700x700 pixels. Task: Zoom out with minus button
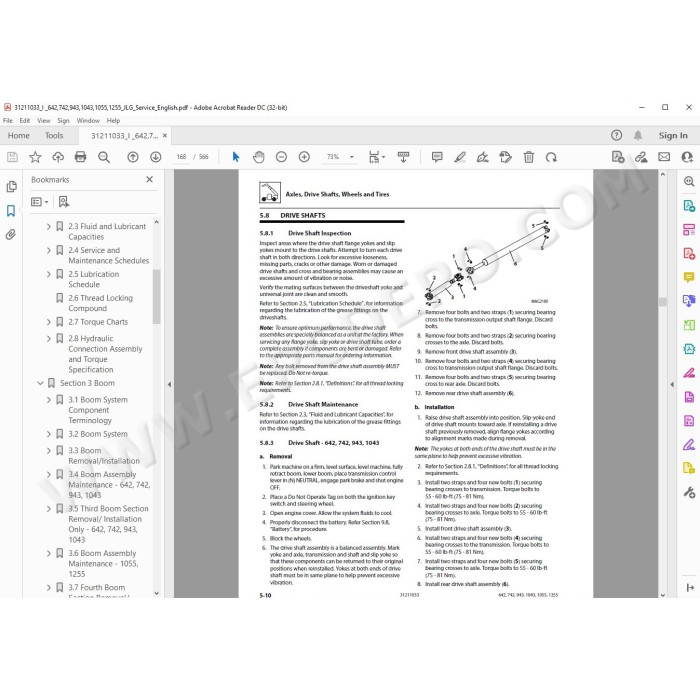click(x=281, y=157)
